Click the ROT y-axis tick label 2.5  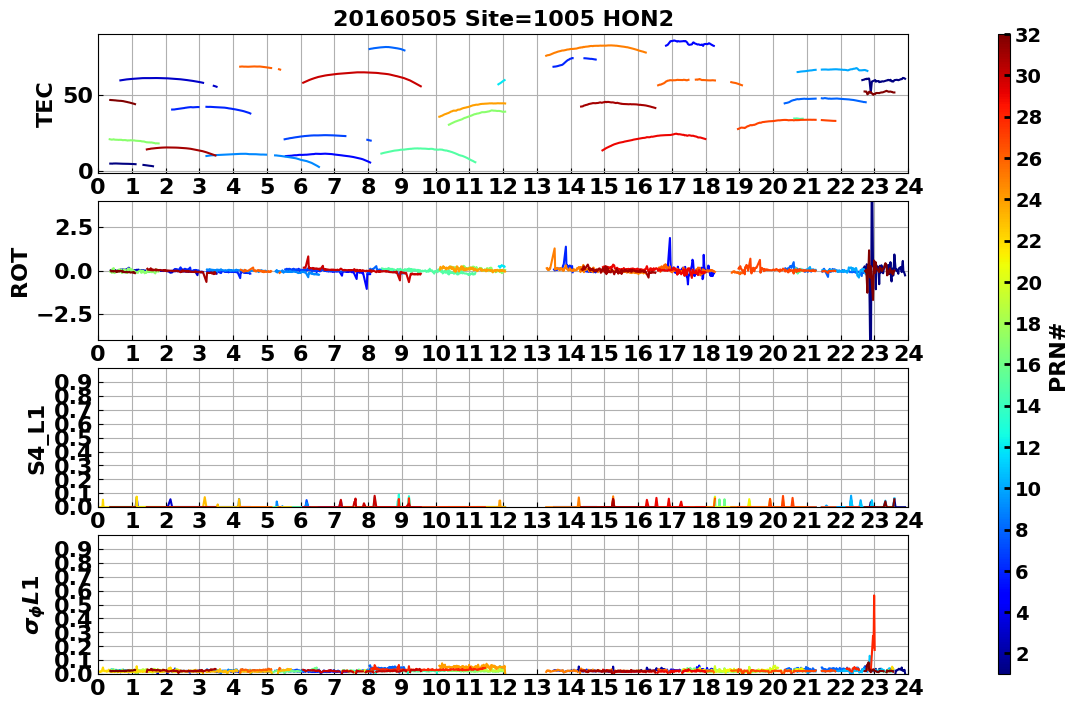[x=75, y=227]
